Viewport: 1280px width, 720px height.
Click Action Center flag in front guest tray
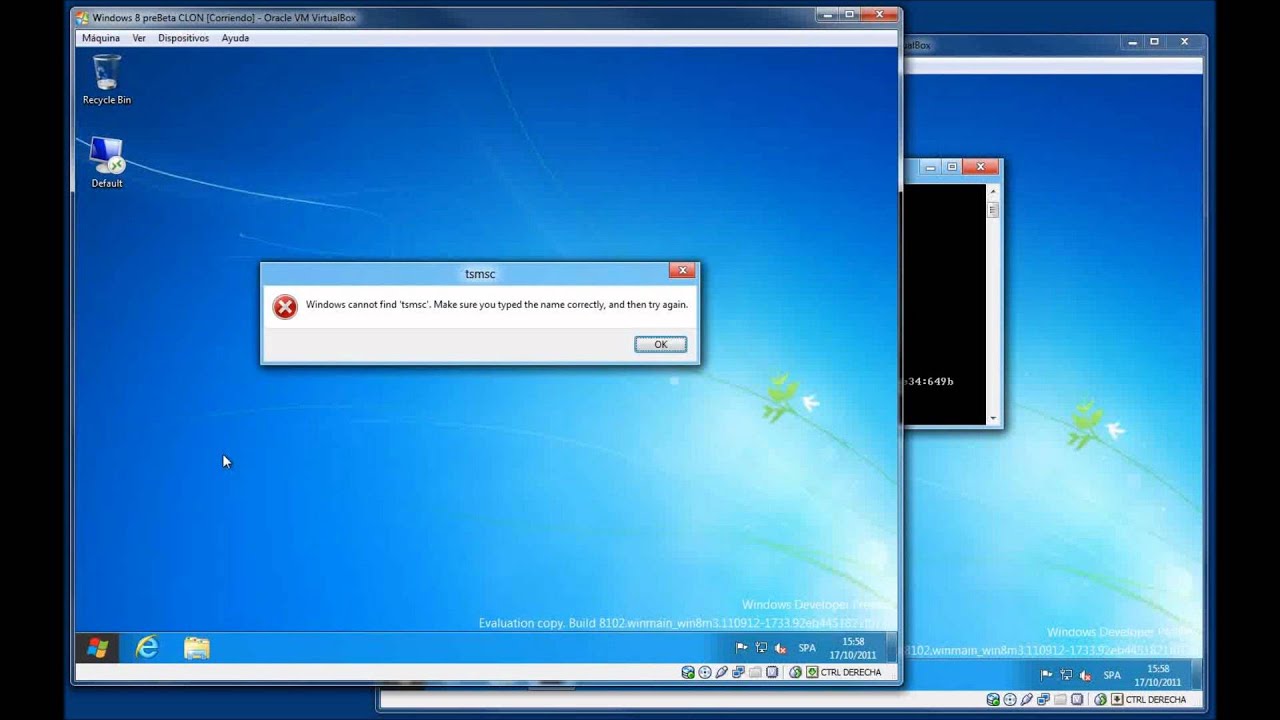(741, 647)
